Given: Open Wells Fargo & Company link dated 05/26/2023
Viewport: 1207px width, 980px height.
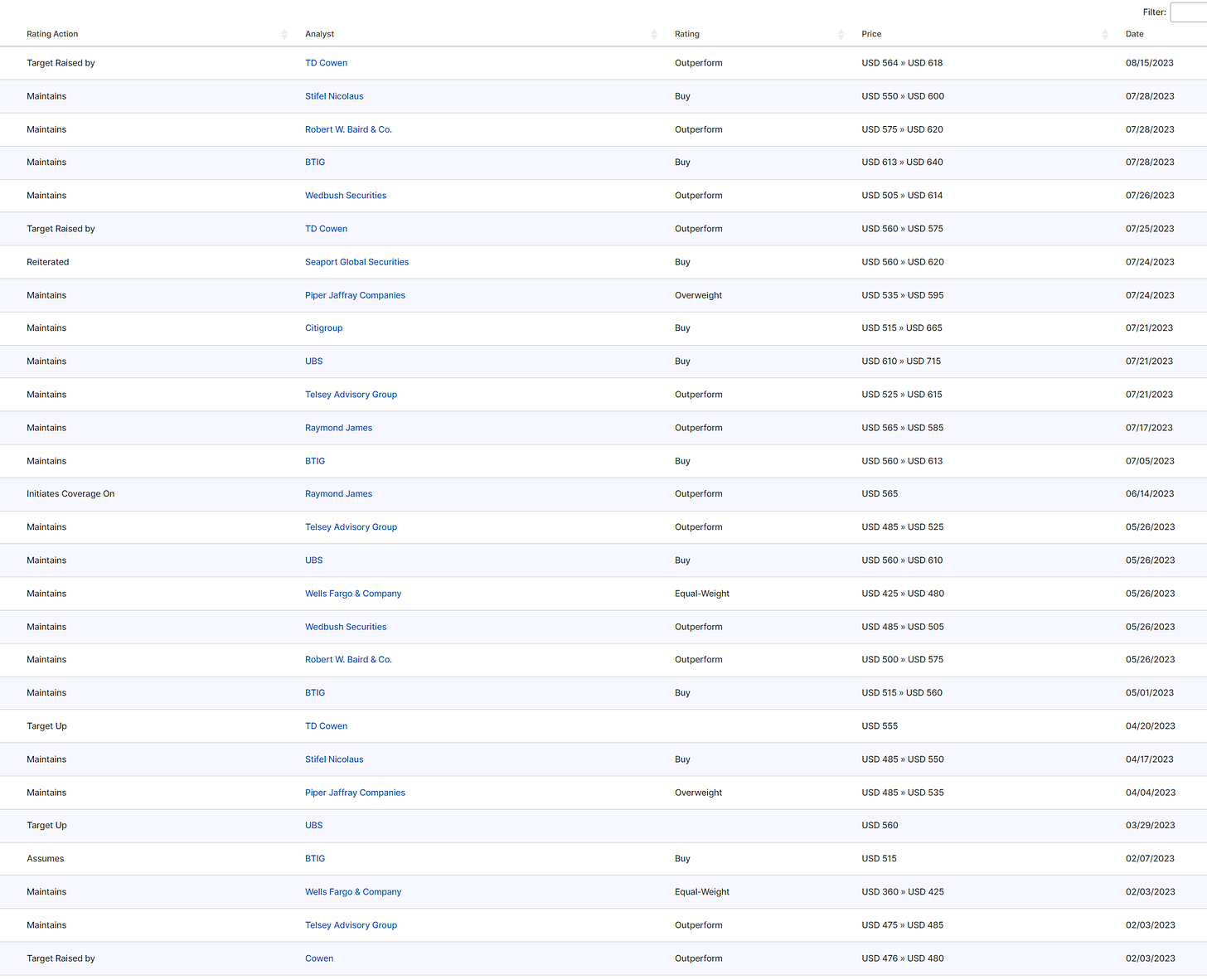Looking at the screenshot, I should (x=353, y=594).
